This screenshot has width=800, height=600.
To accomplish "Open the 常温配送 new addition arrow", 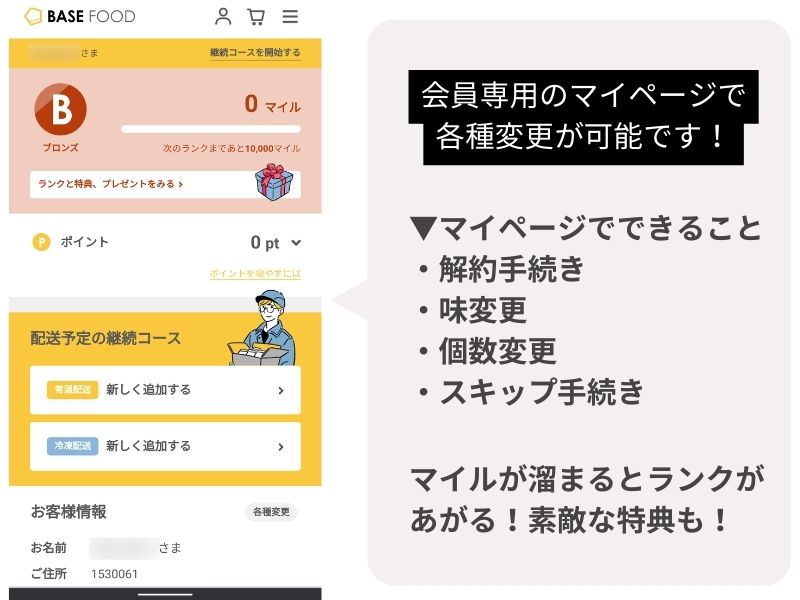I will point(281,391).
